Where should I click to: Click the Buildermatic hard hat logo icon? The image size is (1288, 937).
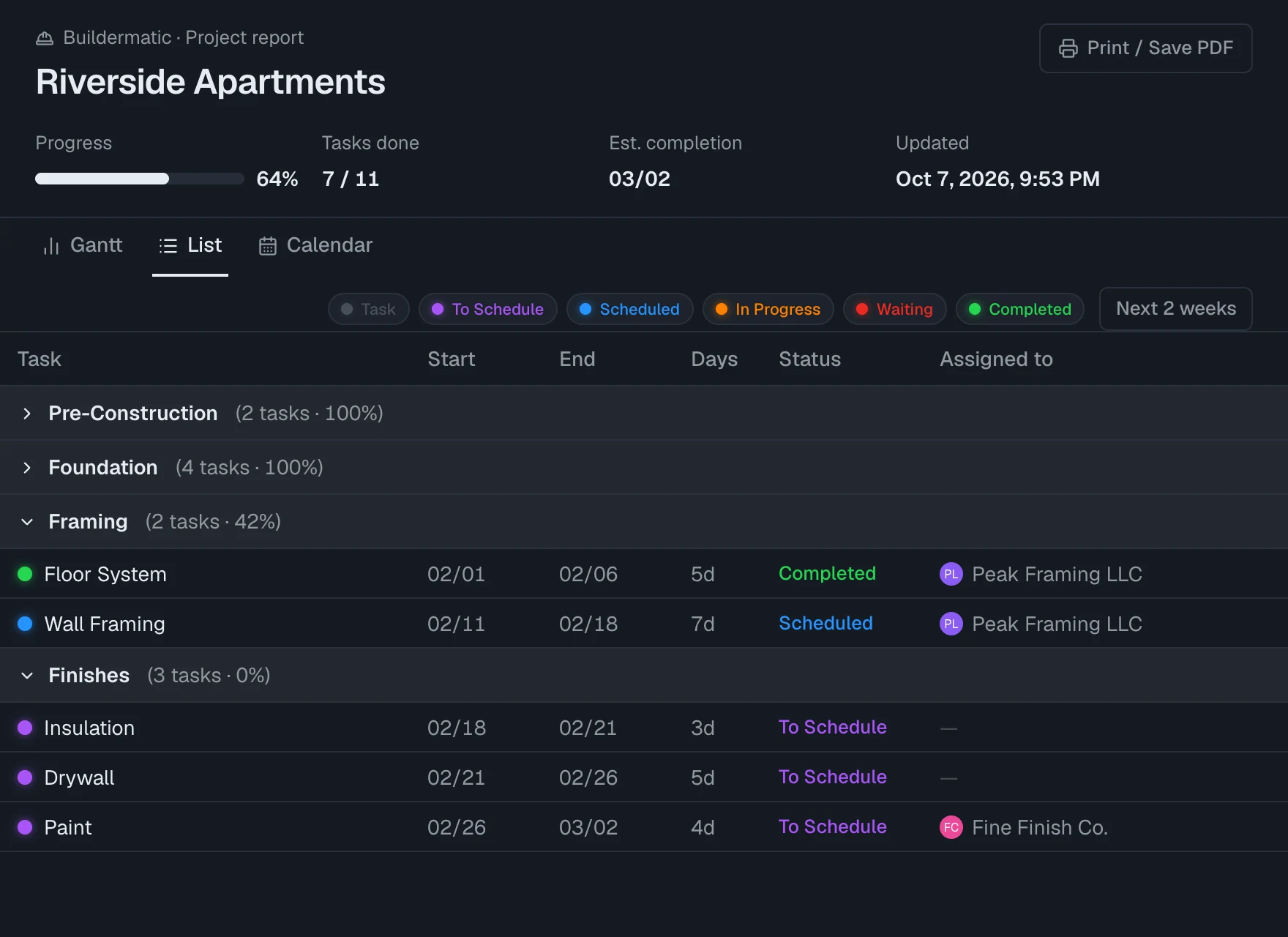(x=45, y=38)
